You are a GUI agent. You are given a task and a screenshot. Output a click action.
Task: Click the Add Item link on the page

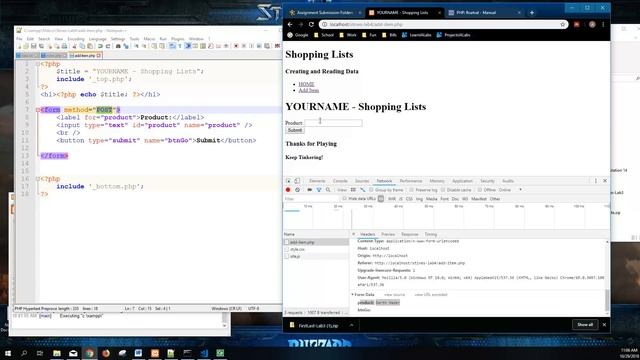309,90
